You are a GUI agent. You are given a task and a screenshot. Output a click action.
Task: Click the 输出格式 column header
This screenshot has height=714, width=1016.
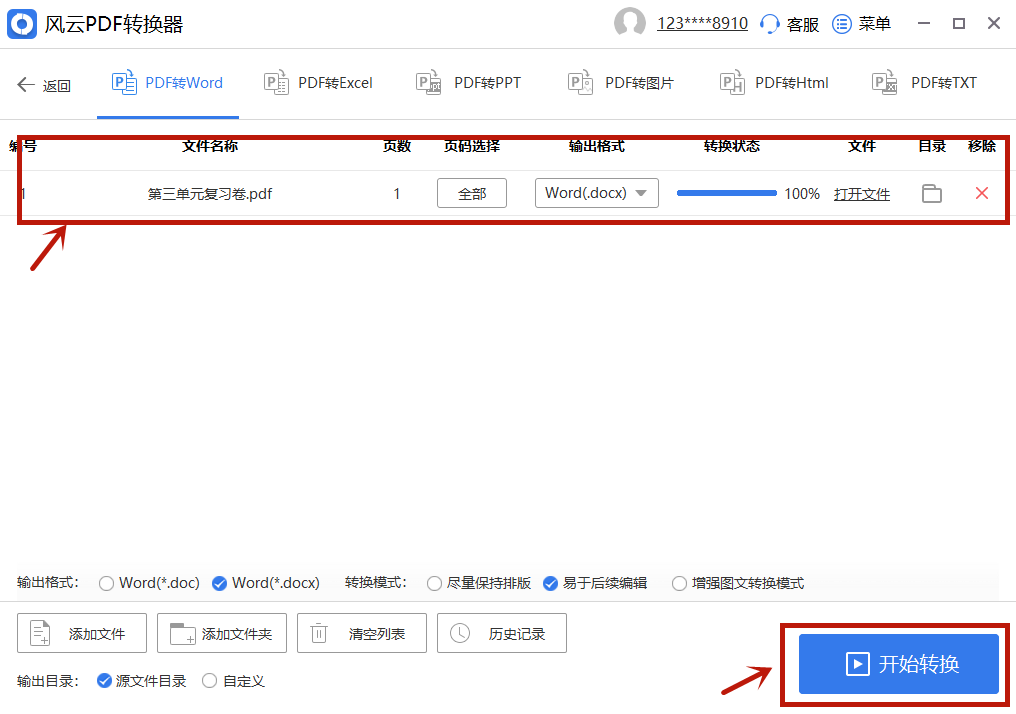[x=597, y=146]
